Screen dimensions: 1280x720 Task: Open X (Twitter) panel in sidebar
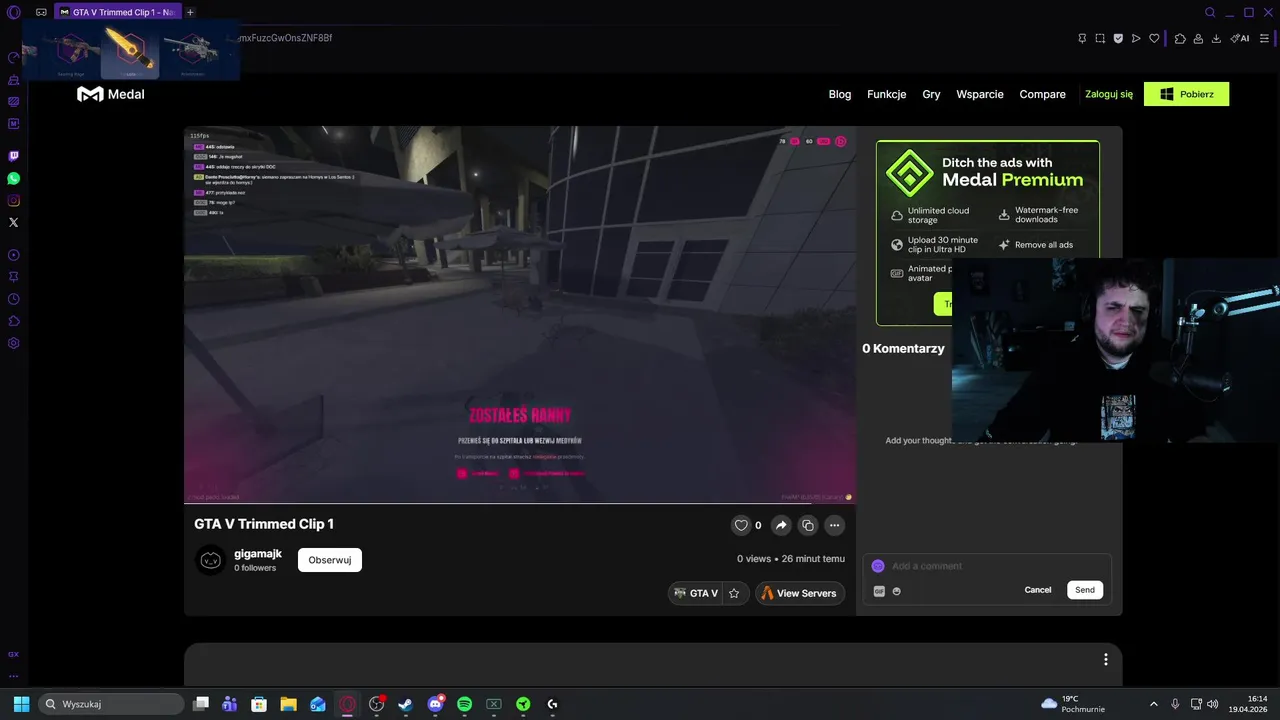pos(14,222)
